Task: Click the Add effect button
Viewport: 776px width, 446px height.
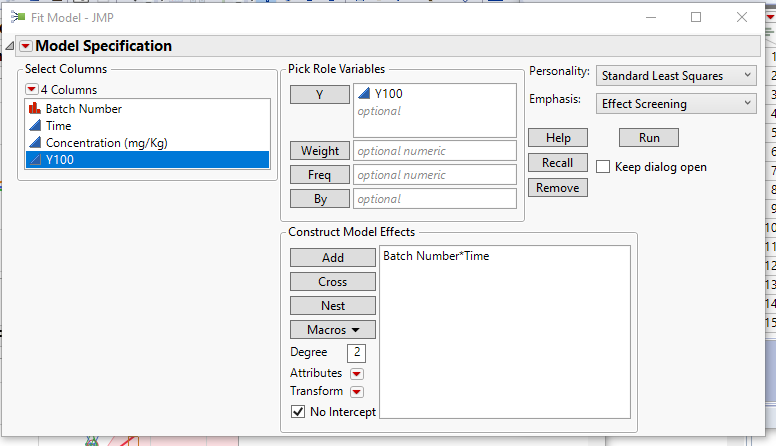Action: tap(333, 257)
